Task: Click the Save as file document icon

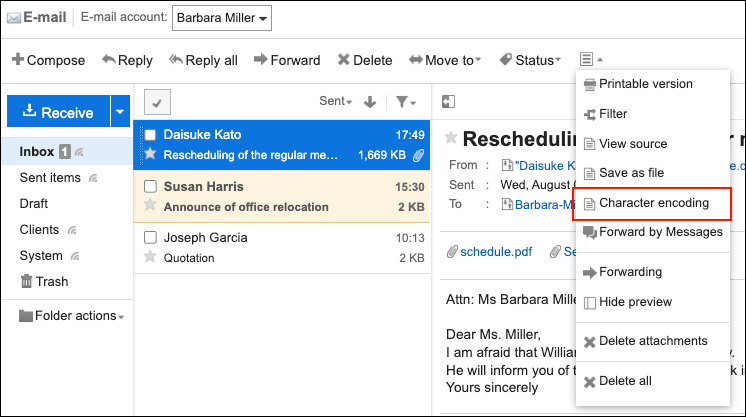Action: pyautogui.click(x=589, y=173)
